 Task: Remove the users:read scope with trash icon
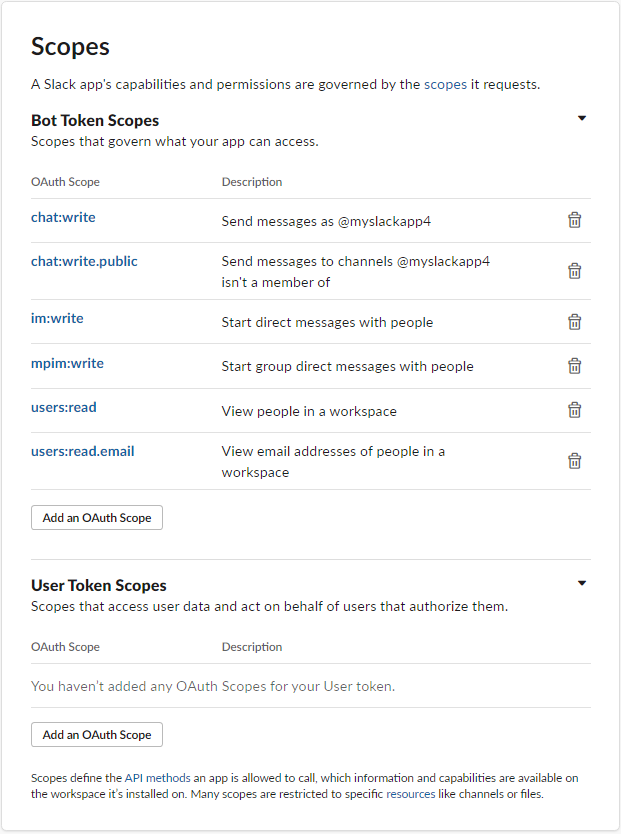pyautogui.click(x=575, y=410)
